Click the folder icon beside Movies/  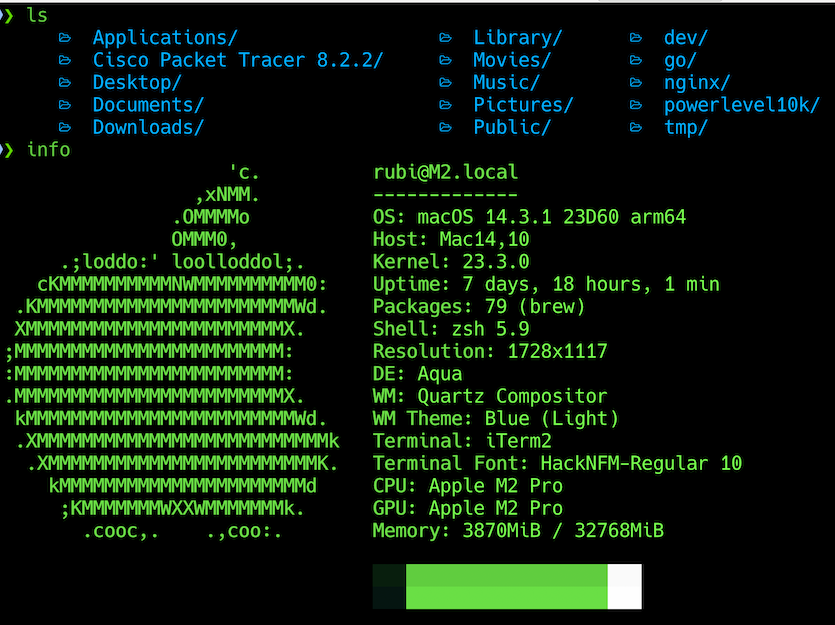[x=446, y=60]
